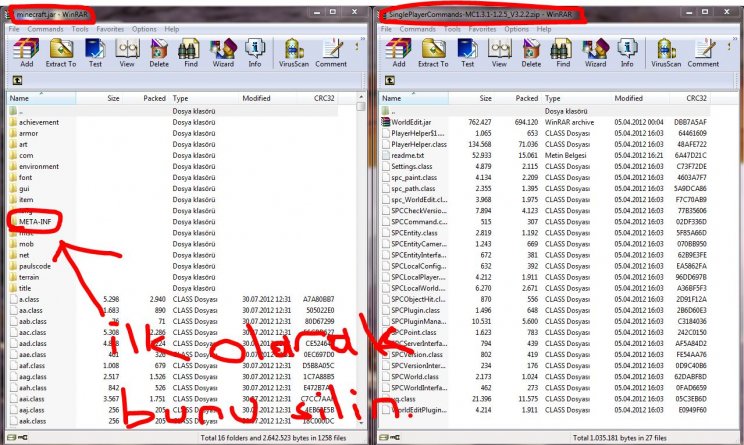The image size is (744, 445).
Task: Click Comment icon in minecraft.jar window
Action: coord(331,53)
